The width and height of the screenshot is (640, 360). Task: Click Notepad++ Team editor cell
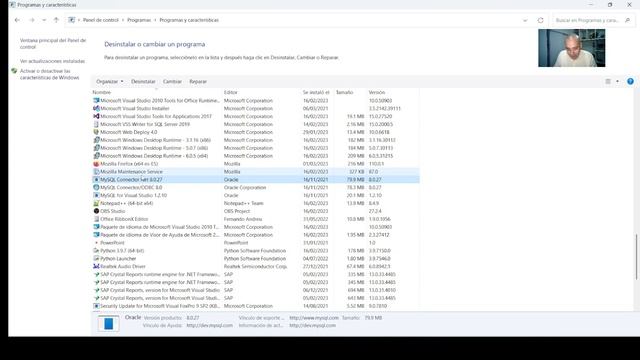click(244, 203)
